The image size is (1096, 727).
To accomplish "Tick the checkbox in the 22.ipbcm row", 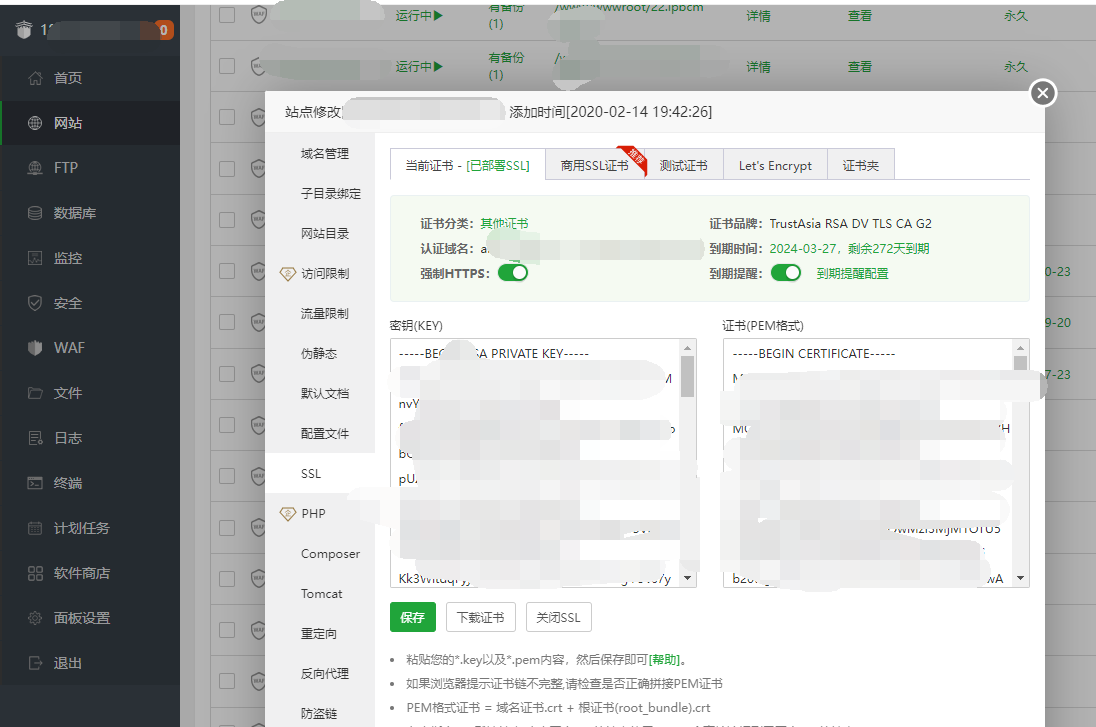I will click(227, 15).
